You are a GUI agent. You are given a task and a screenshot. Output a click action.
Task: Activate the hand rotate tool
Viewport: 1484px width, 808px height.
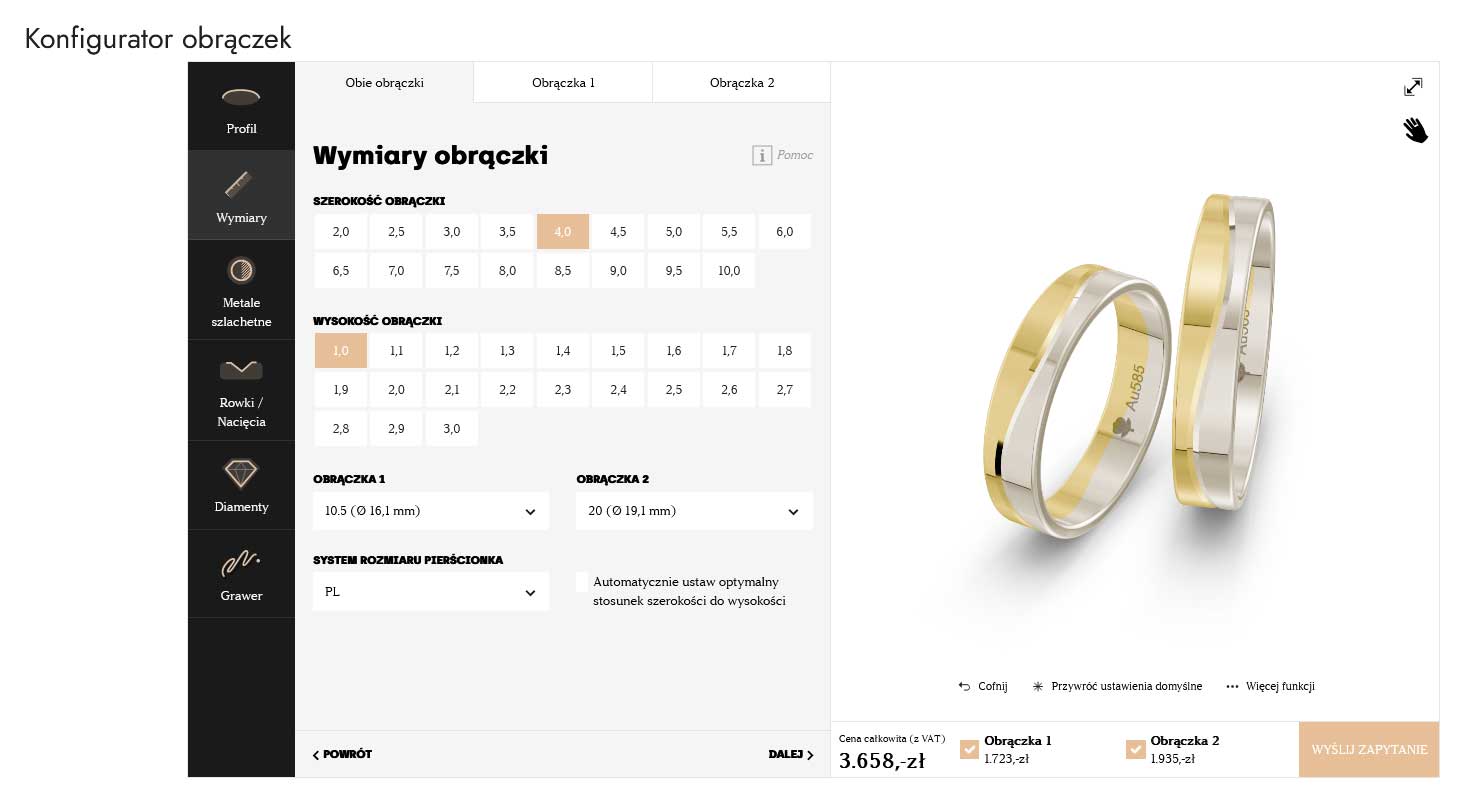1414,130
